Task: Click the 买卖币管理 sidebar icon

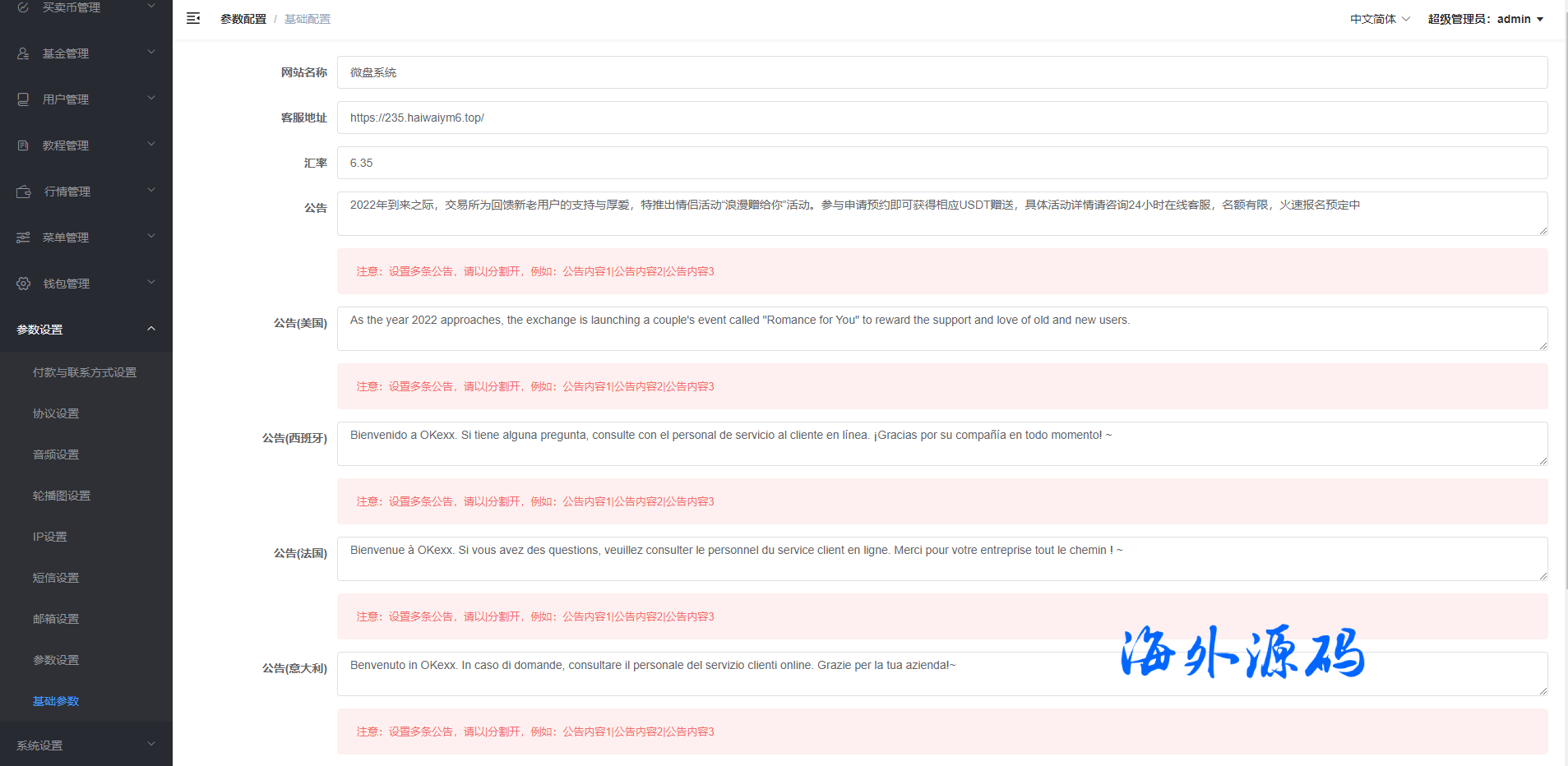Action: [x=23, y=7]
